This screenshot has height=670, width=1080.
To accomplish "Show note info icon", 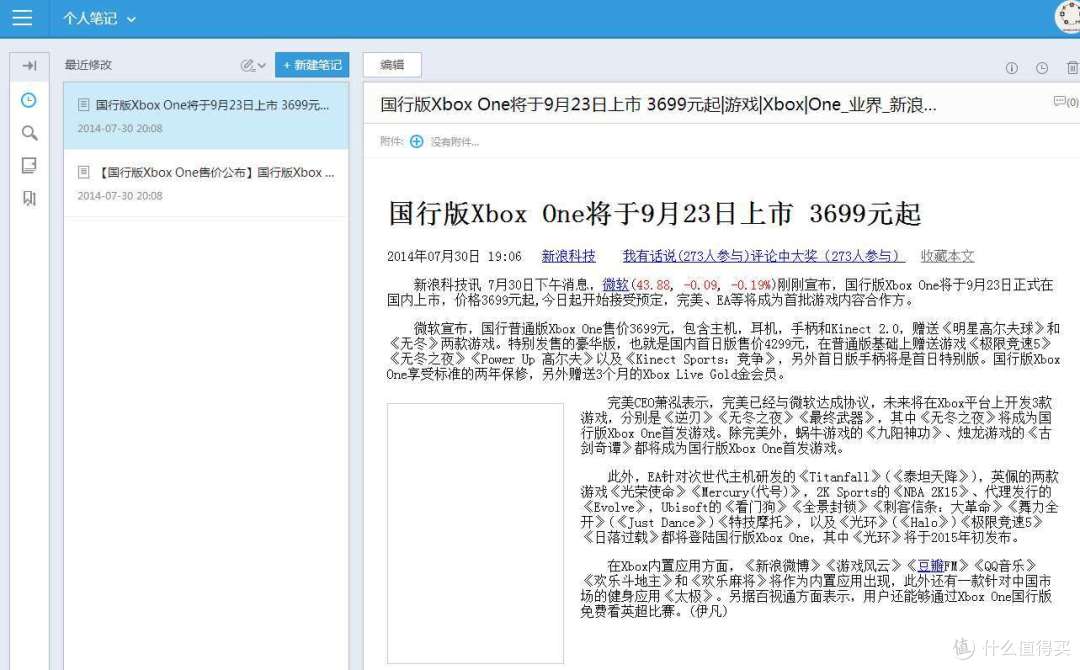I will coord(1011,67).
